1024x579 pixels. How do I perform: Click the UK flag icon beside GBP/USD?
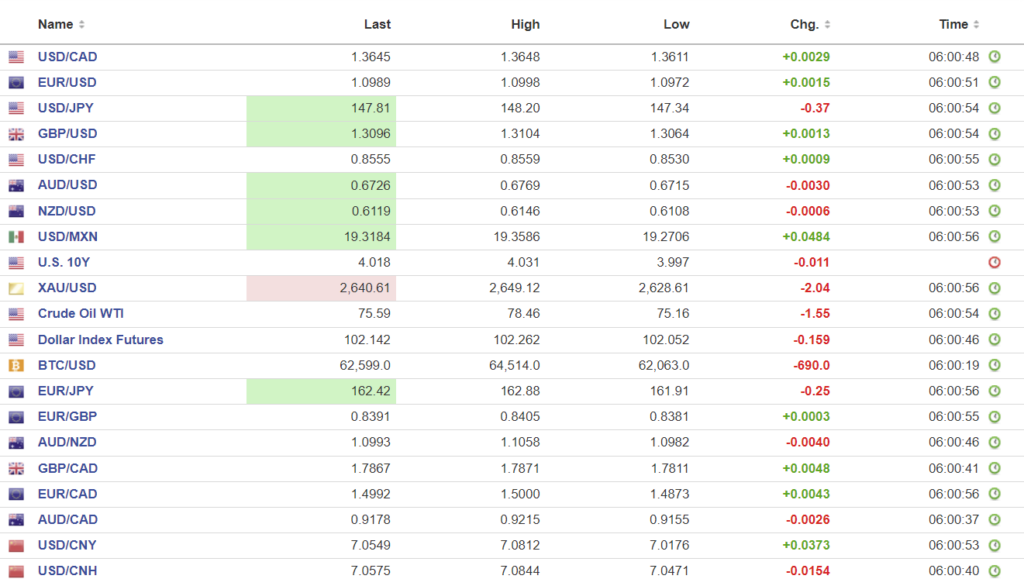[16, 134]
